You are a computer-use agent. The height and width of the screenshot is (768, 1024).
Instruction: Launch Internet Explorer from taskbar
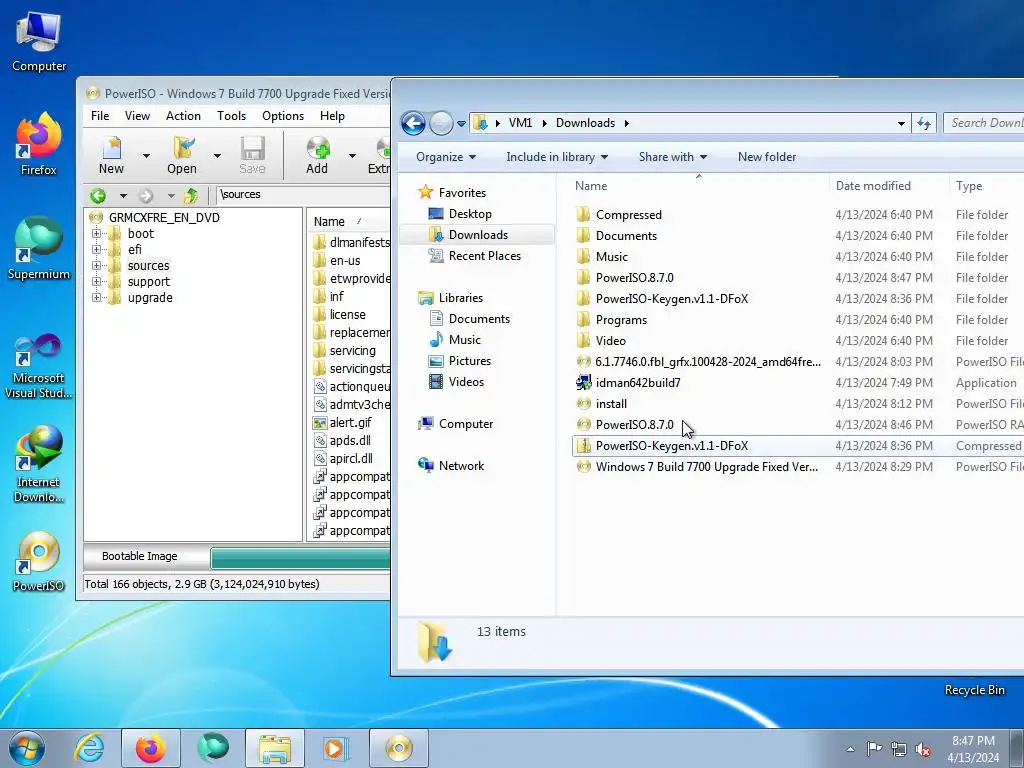89,748
